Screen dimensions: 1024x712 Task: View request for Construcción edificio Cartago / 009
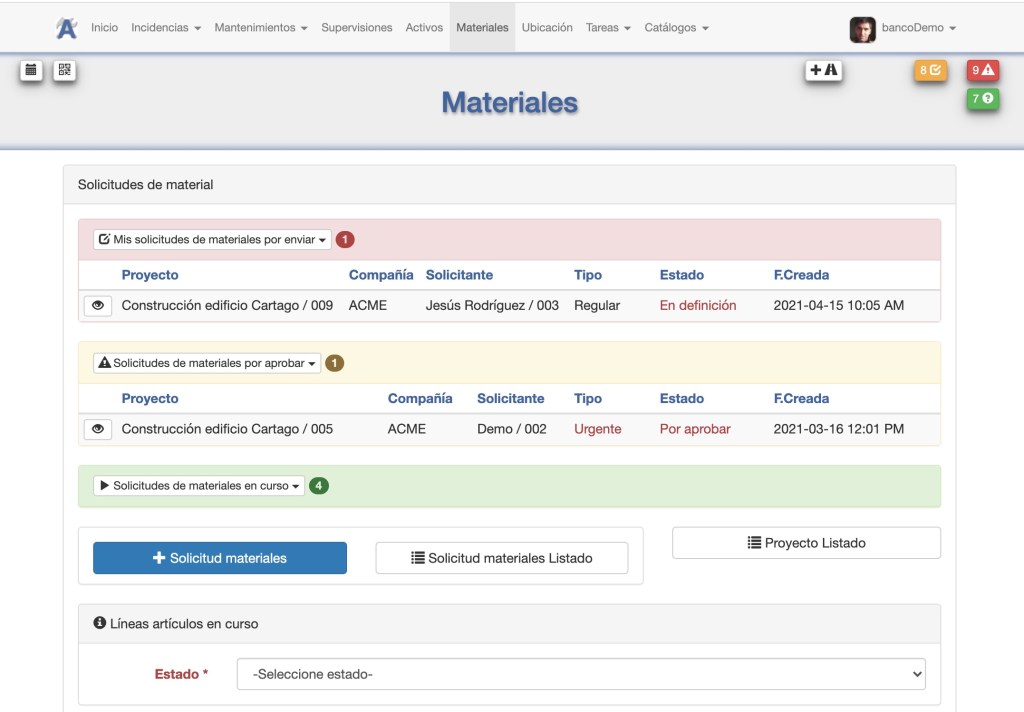click(x=97, y=306)
